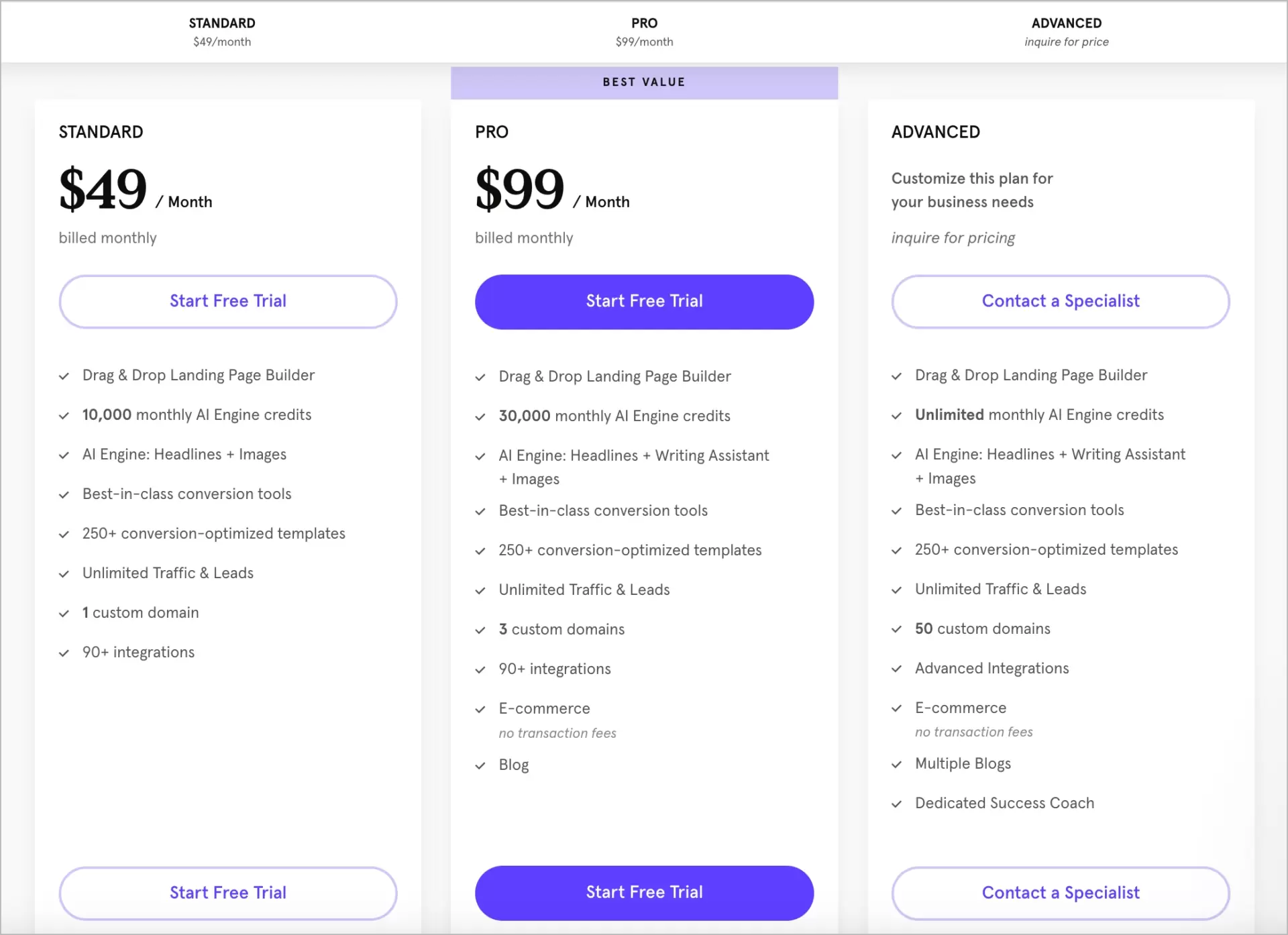
Task: Click the checkmark beside Blog in the Pro plan
Action: point(480,765)
